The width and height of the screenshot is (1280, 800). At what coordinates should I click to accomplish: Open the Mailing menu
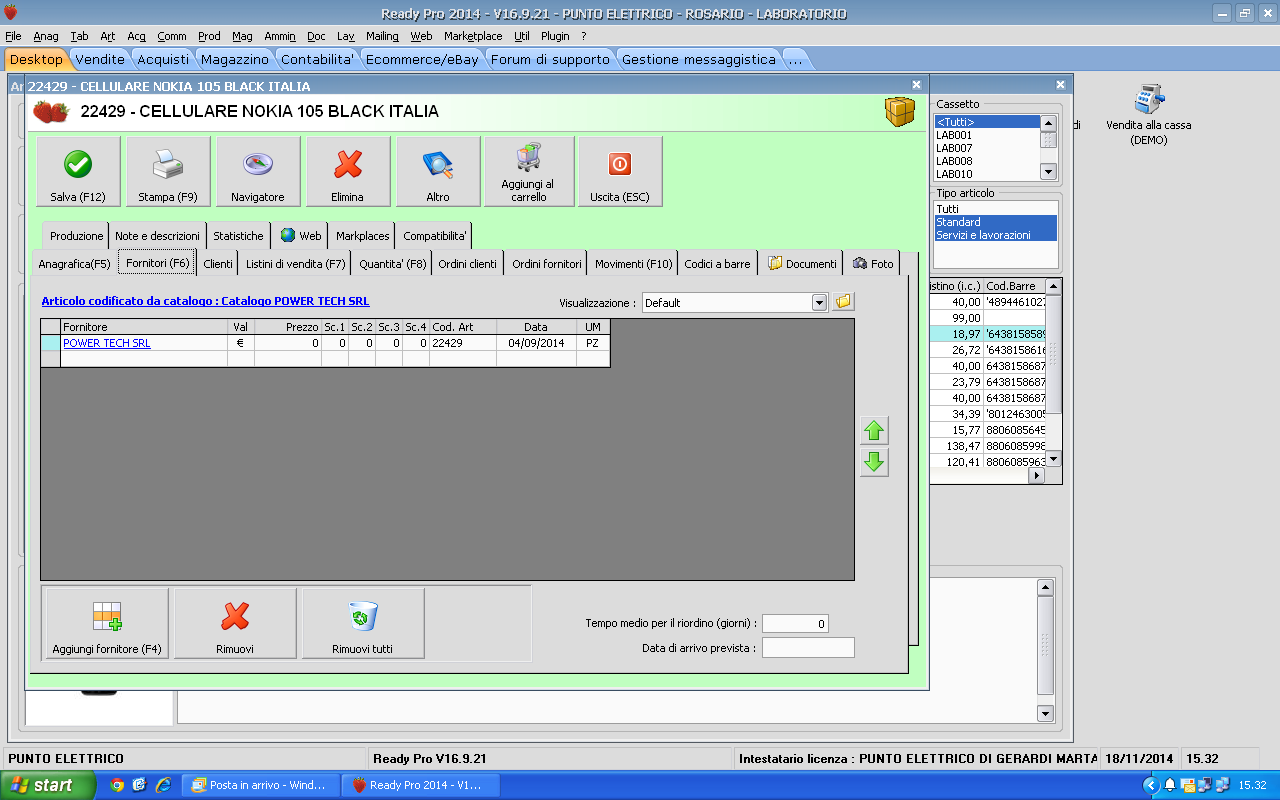(x=382, y=36)
